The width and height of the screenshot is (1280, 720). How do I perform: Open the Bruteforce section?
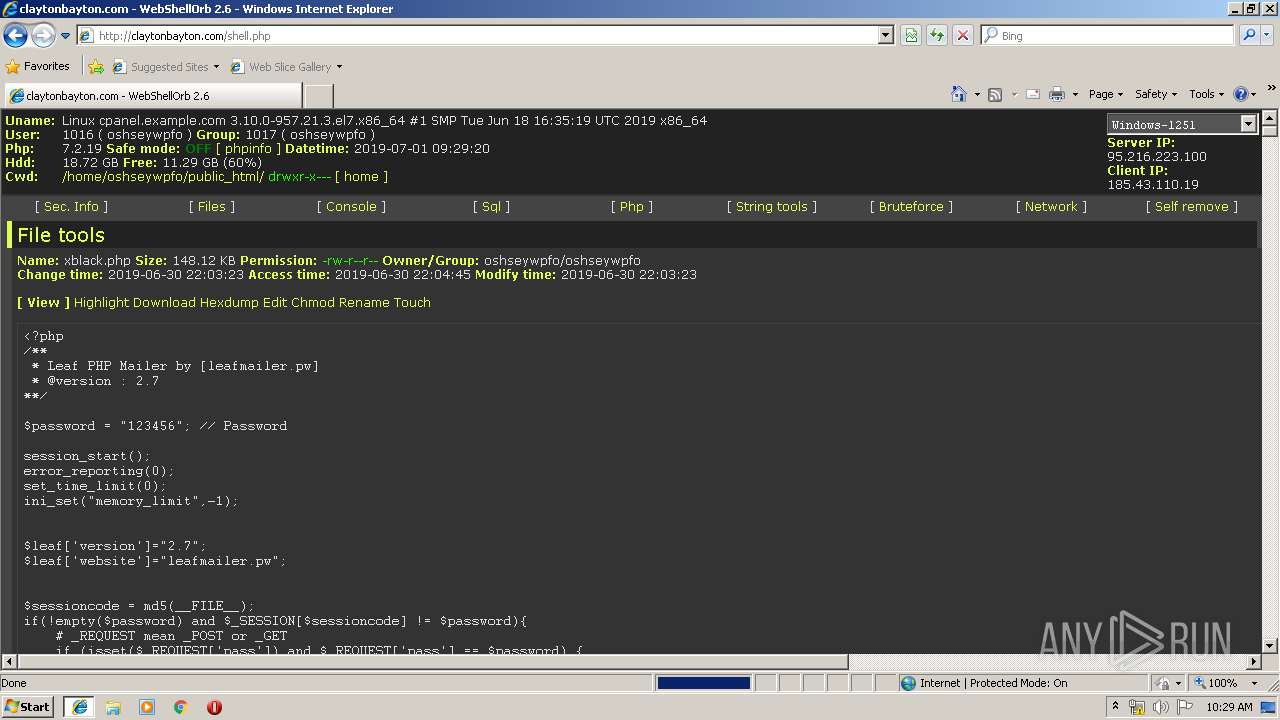point(911,206)
